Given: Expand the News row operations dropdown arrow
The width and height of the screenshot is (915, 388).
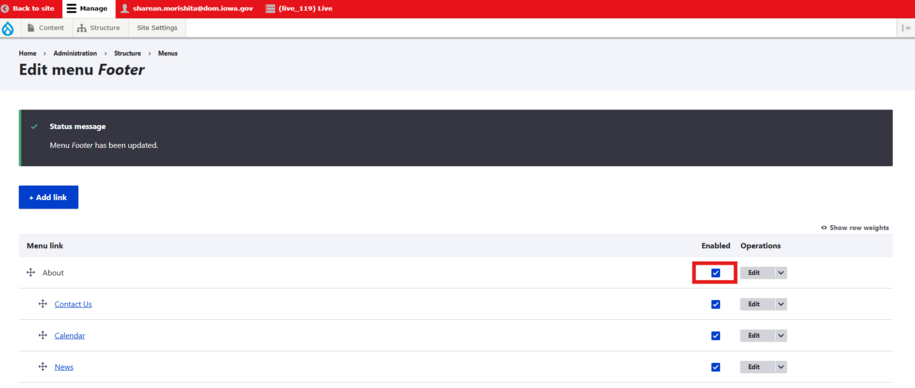Looking at the screenshot, I should coord(781,367).
